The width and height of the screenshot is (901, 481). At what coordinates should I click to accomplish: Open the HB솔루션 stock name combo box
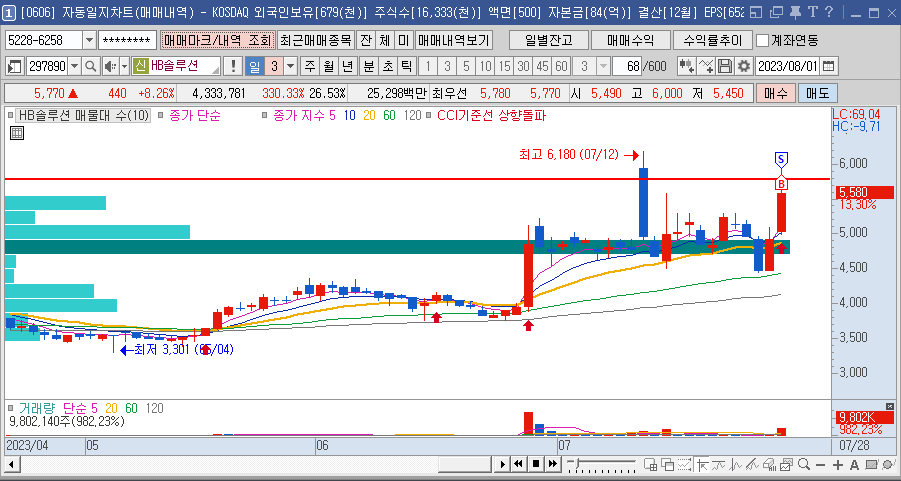177,66
